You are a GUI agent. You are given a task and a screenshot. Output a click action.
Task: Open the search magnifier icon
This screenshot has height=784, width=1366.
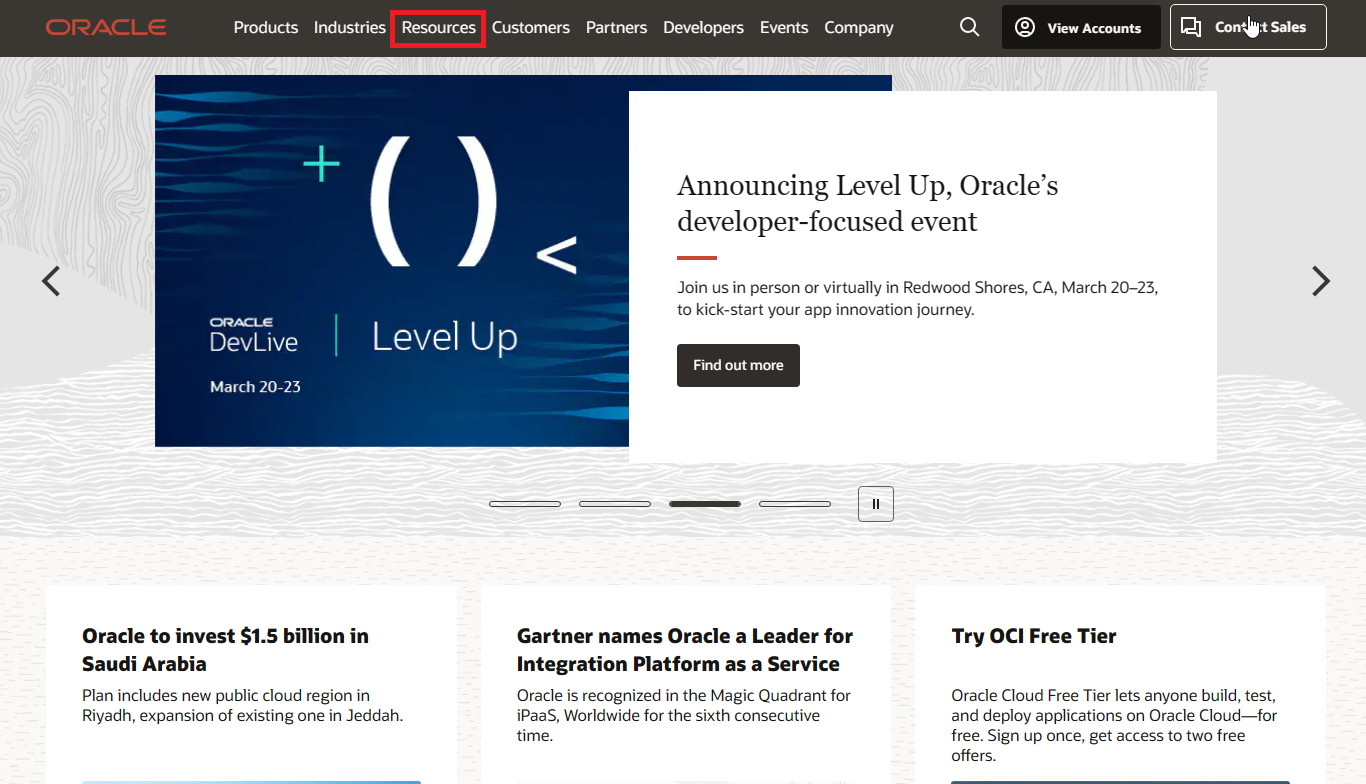tap(969, 27)
